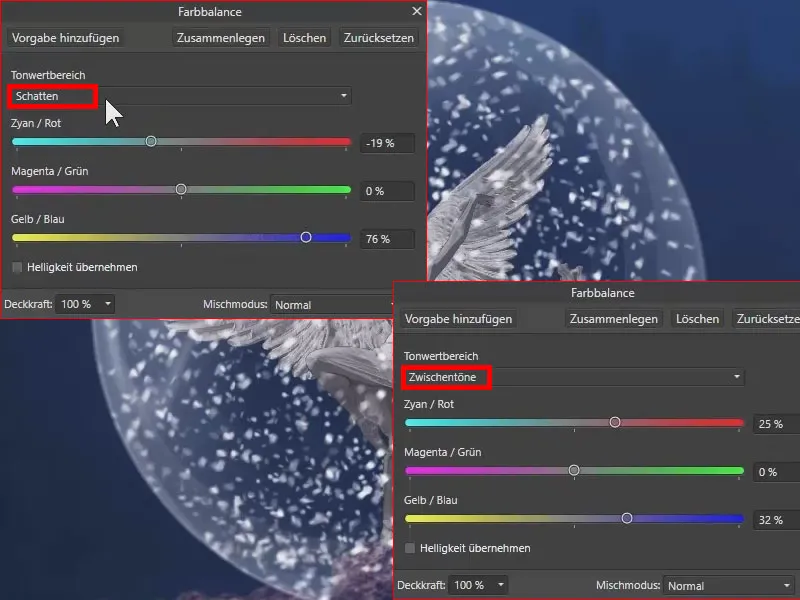The height and width of the screenshot is (600, 800).
Task: Click Magenta / Grün slider handle in Zwischentöne dialog
Action: [574, 470]
